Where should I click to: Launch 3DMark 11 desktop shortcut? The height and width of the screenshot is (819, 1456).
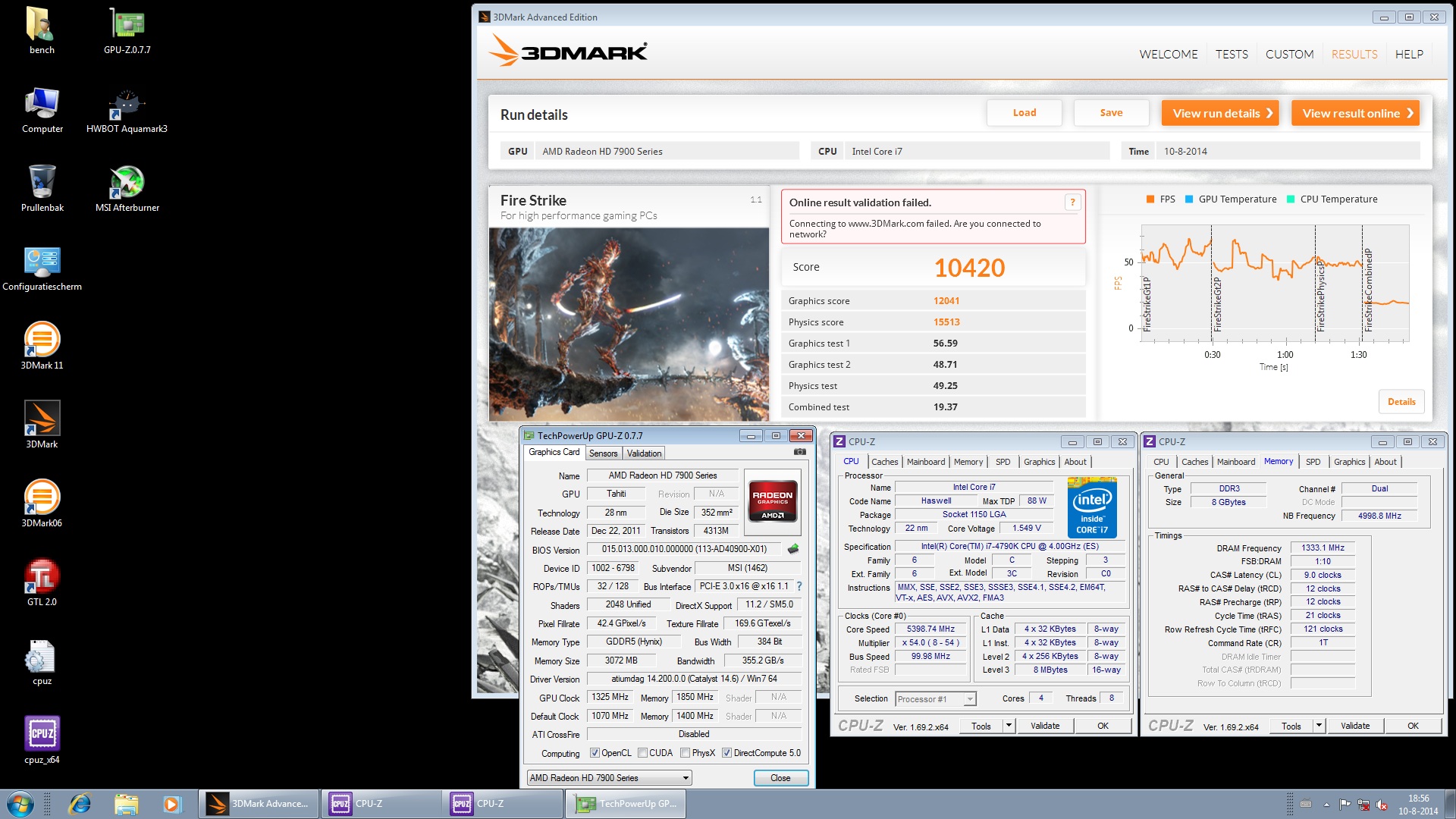coord(42,347)
